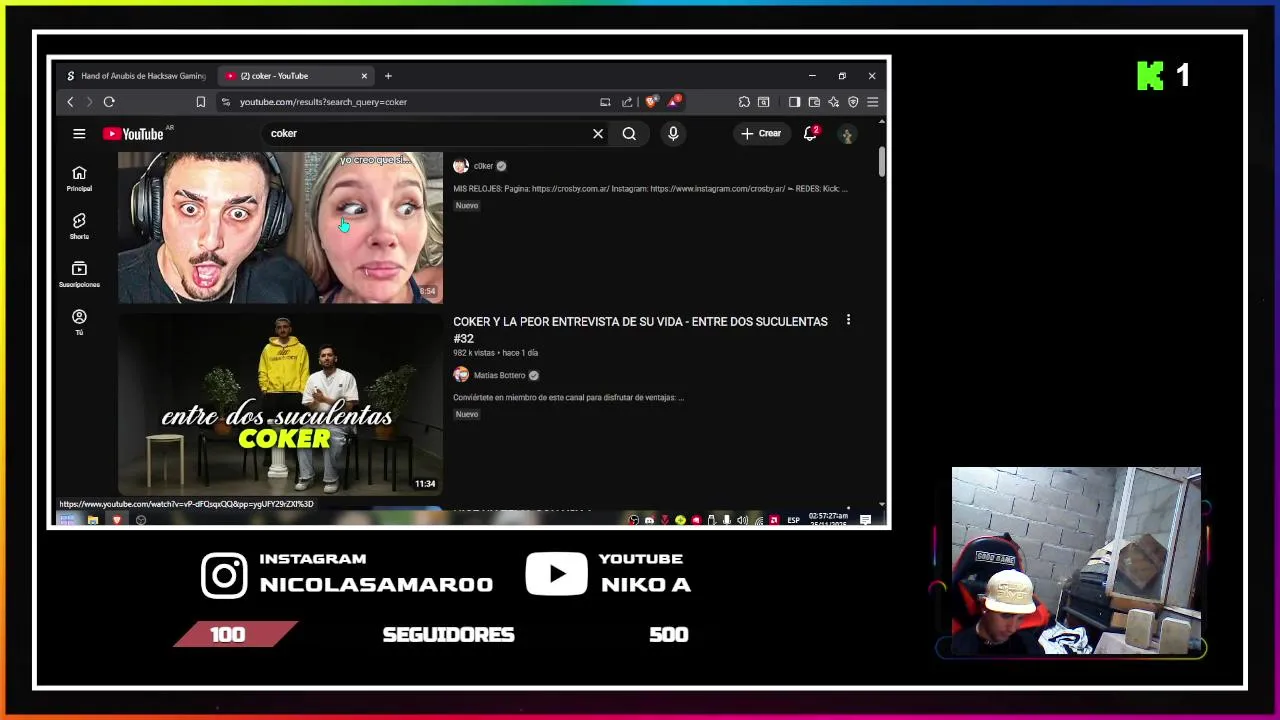Open the Tú section in the sidebar
1280x720 pixels.
(x=79, y=322)
